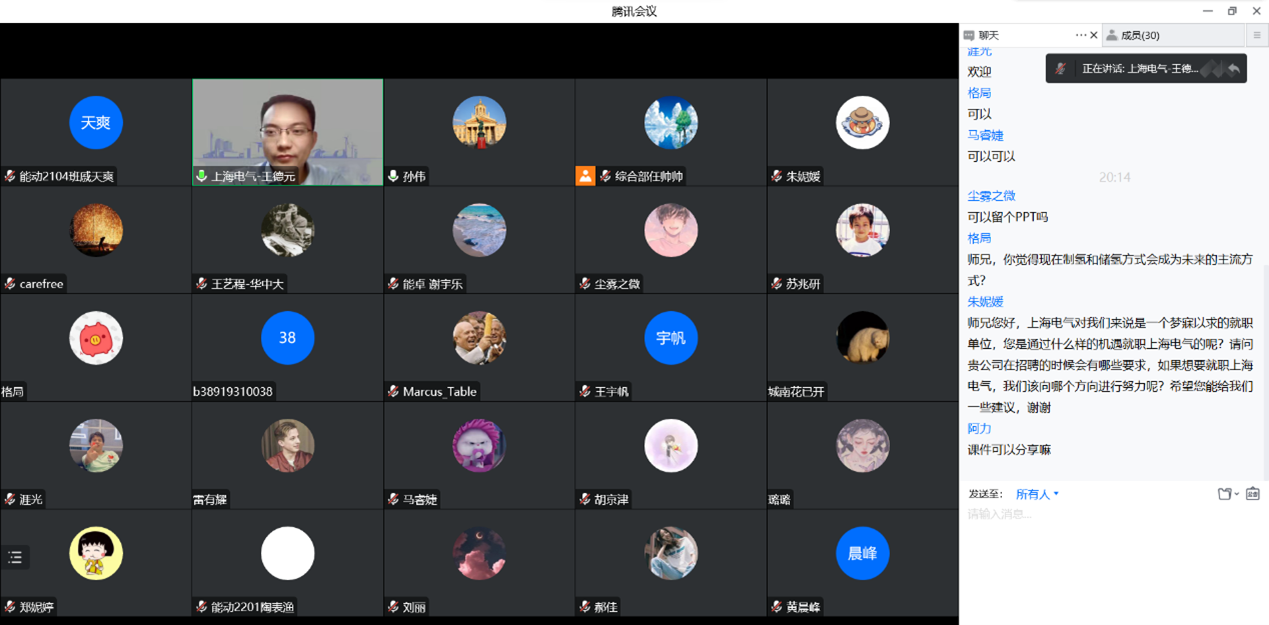Click the chat panel more options ellipsis

click(1080, 35)
